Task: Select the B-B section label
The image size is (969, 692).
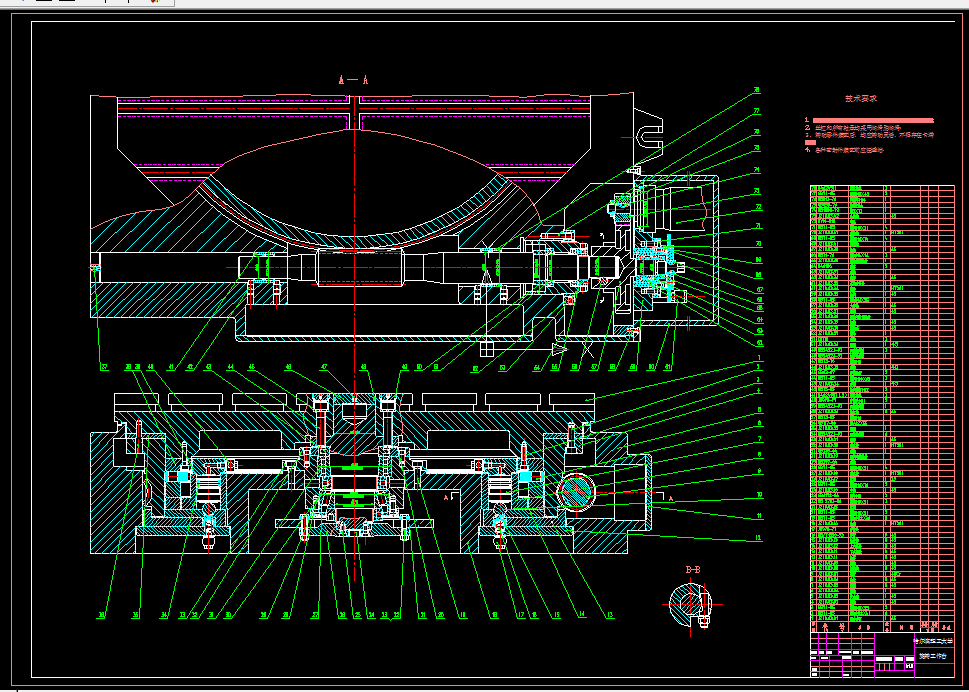Action: pos(693,569)
